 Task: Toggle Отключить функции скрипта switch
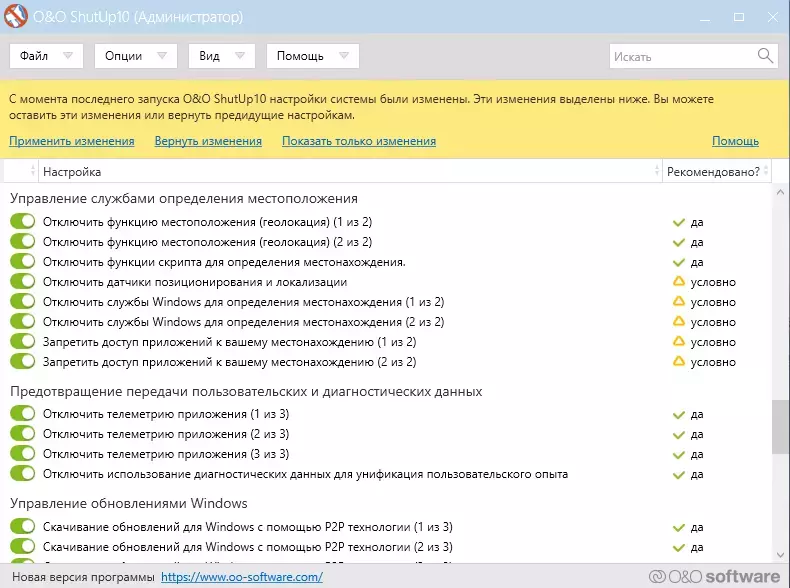(x=23, y=262)
